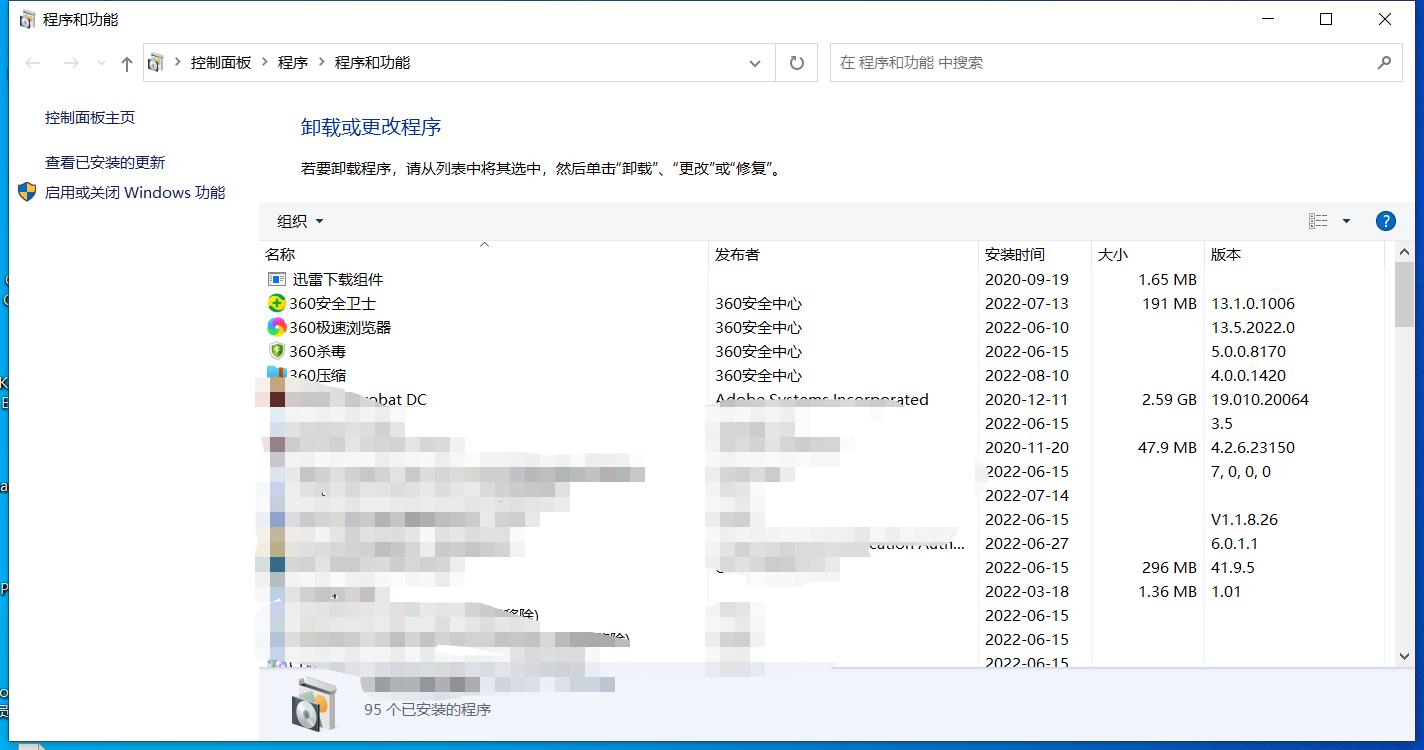The image size is (1424, 750).
Task: Minimize the 程序和功能 window
Action: coord(1268,19)
